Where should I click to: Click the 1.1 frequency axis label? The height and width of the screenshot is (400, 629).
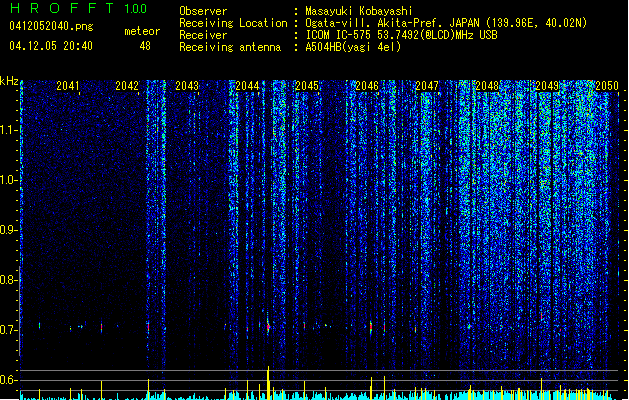[8, 130]
